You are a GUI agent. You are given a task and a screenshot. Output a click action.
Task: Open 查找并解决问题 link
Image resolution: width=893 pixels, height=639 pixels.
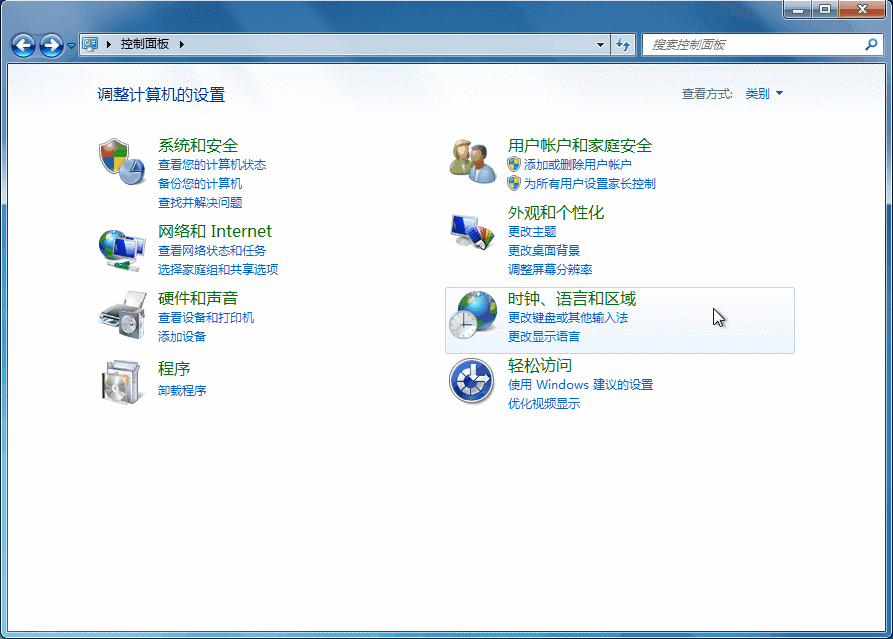200,202
